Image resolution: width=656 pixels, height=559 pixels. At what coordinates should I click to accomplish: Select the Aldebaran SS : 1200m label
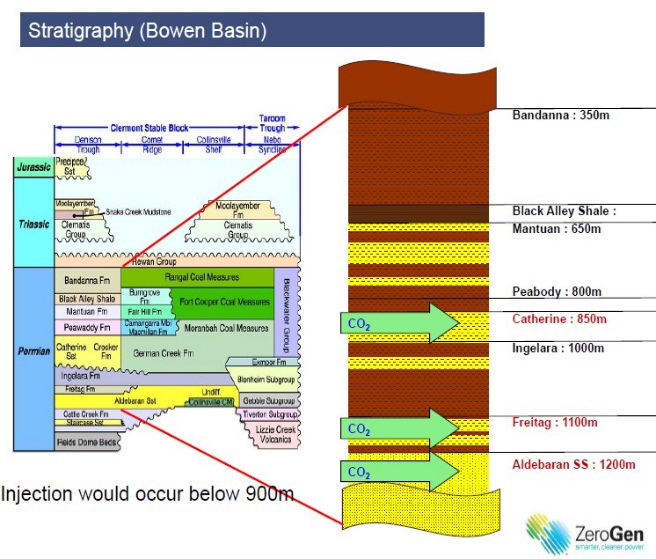point(567,467)
